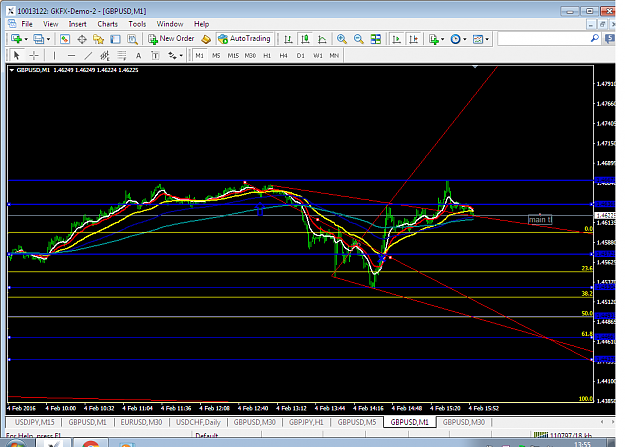Viewport: 625px width, 447px height.
Task: Show the Market Watch window
Action: (65, 39)
